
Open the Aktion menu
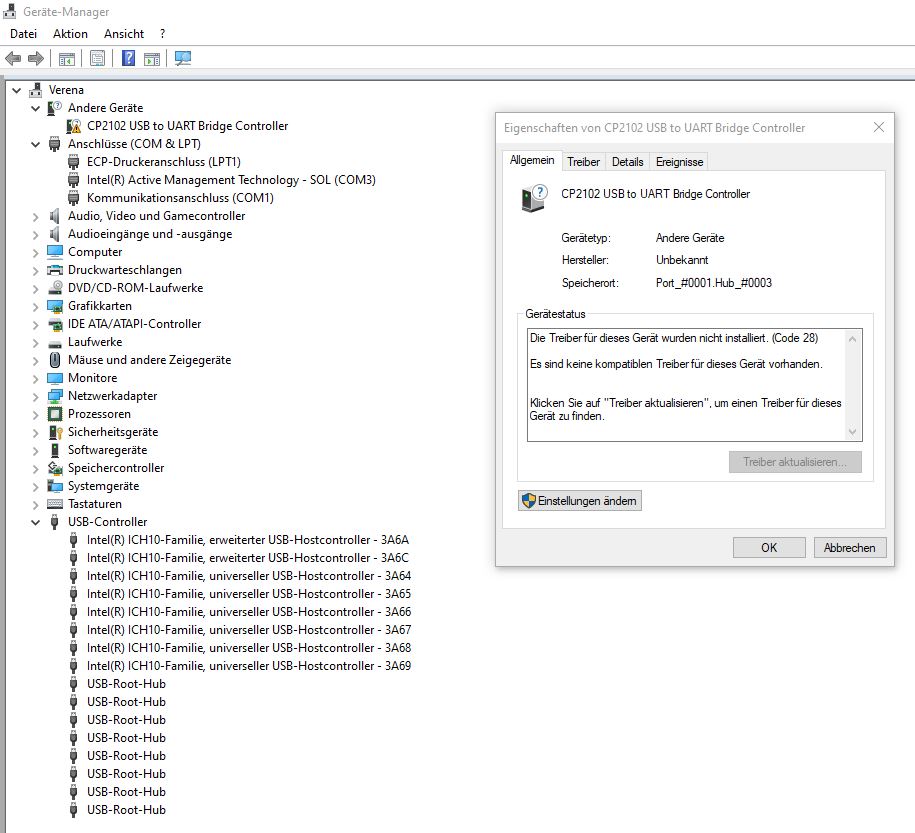70,33
